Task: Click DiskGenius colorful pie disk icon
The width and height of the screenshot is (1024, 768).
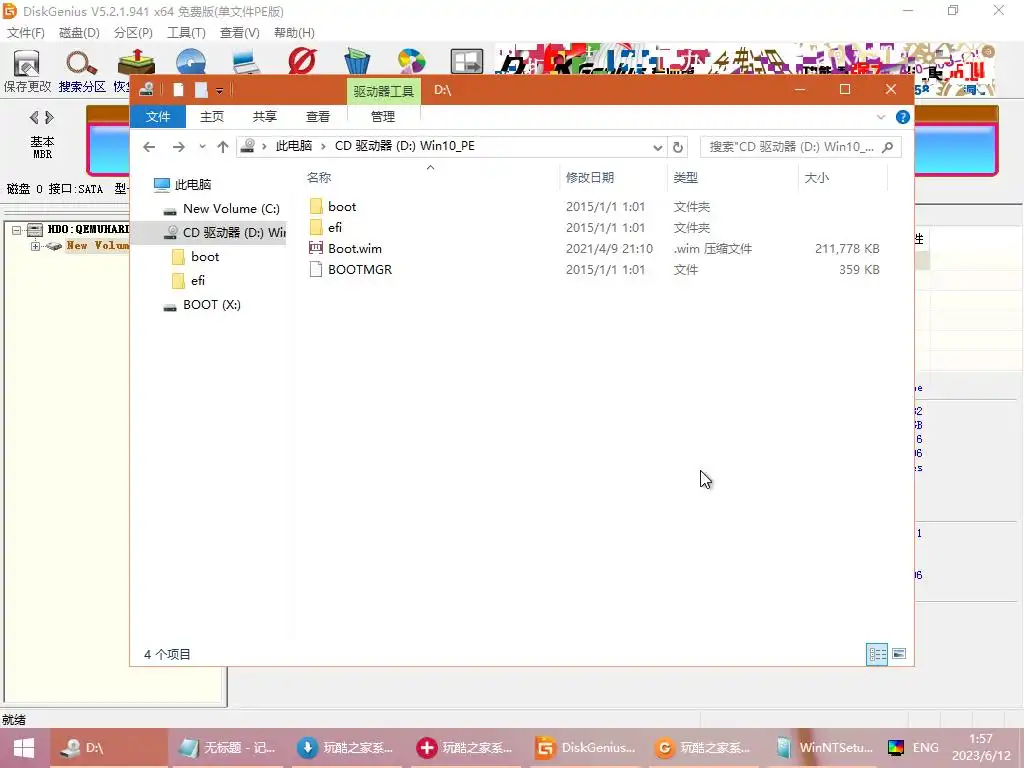Action: pos(411,61)
